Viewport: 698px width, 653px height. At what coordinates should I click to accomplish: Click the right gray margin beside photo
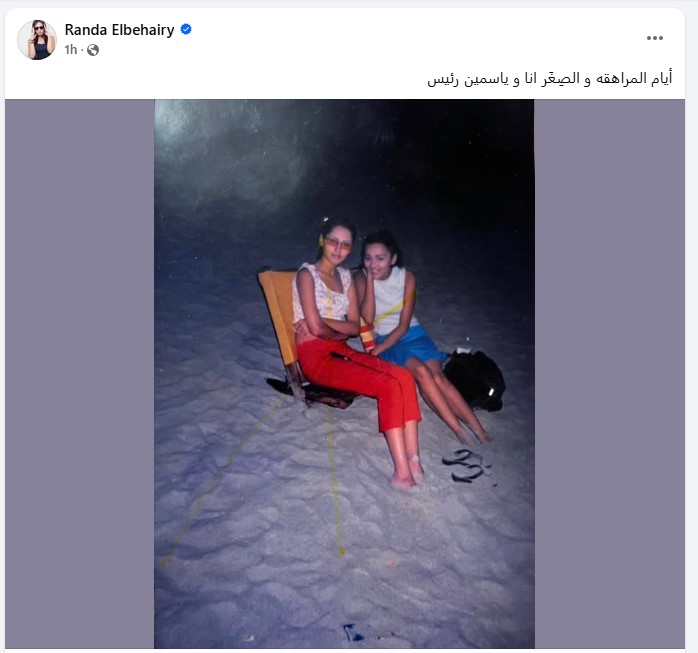[609, 374]
